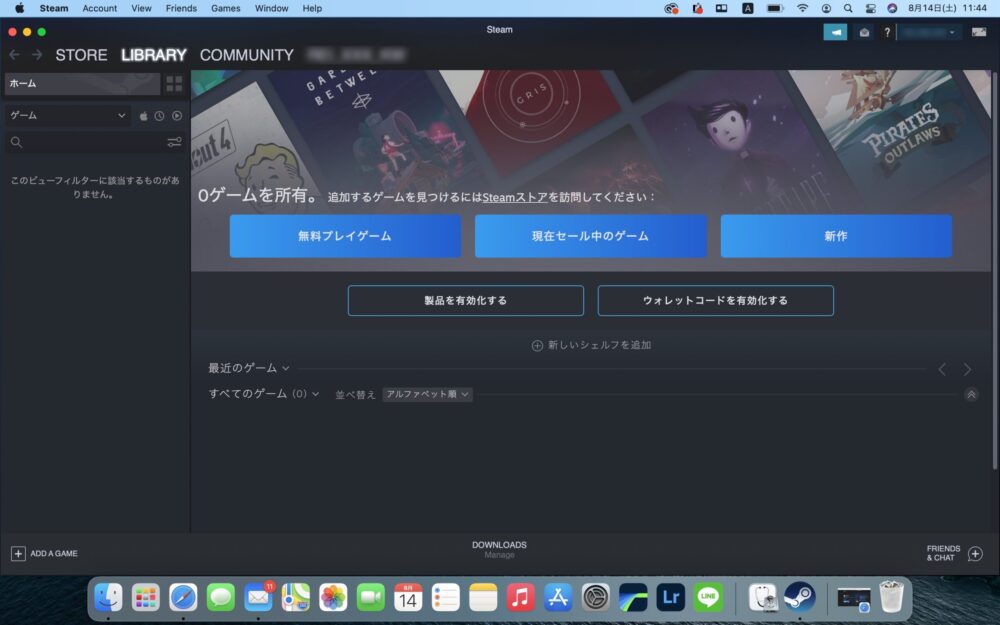
Task: Click the 新作 button
Action: click(836, 236)
